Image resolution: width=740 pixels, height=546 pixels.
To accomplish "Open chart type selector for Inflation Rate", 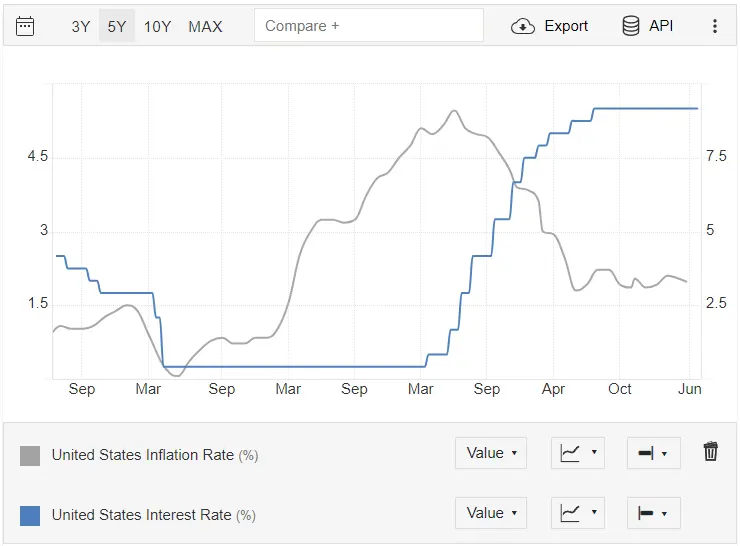I will 578,453.
